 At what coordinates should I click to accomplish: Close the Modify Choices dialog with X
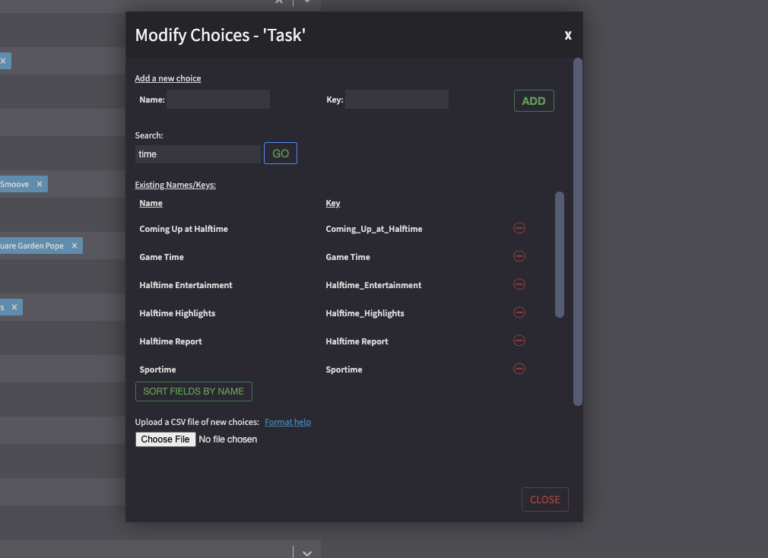click(568, 35)
